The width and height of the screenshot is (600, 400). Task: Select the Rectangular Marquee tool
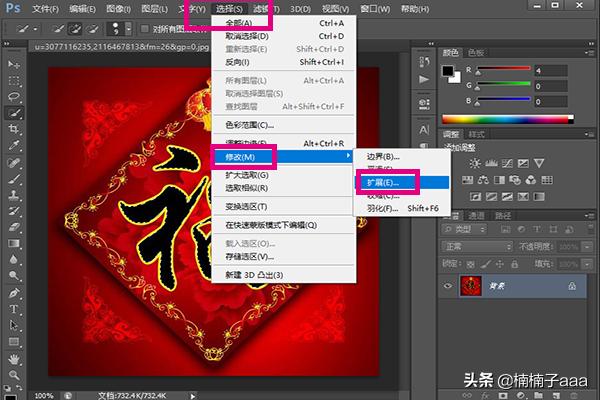[14, 81]
